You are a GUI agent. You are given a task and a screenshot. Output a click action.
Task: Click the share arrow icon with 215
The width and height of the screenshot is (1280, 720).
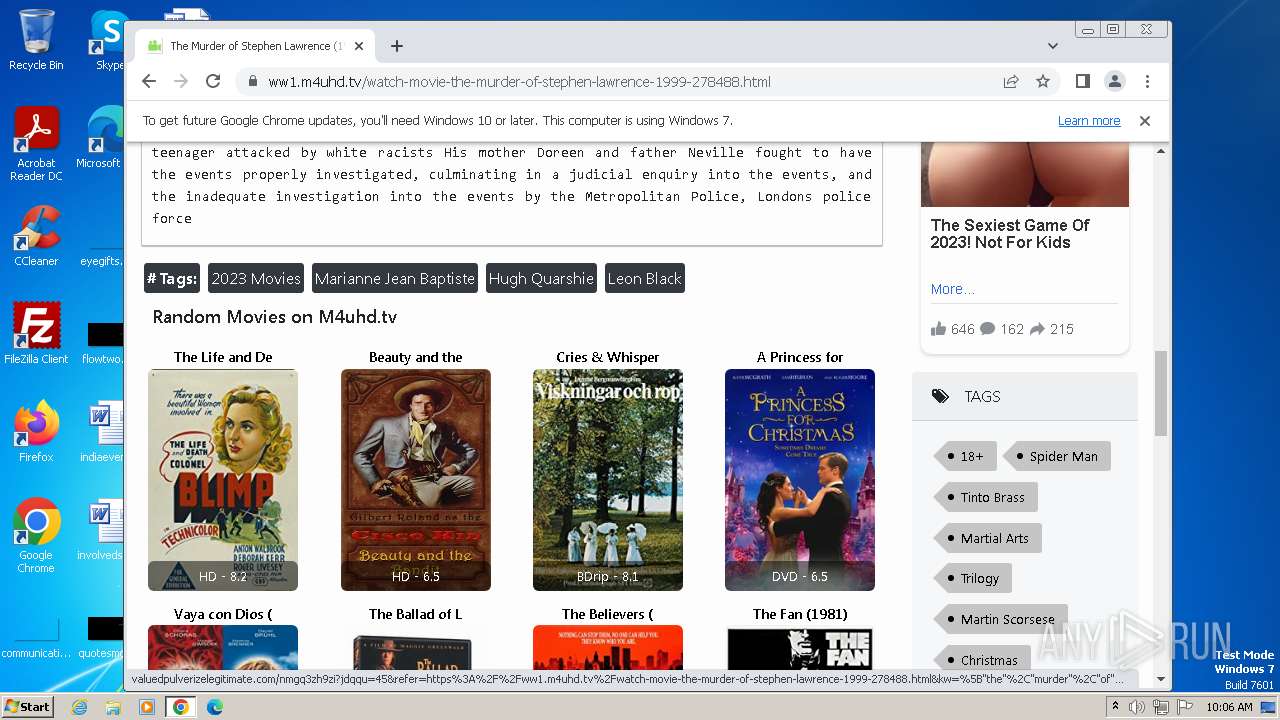[x=1037, y=329]
